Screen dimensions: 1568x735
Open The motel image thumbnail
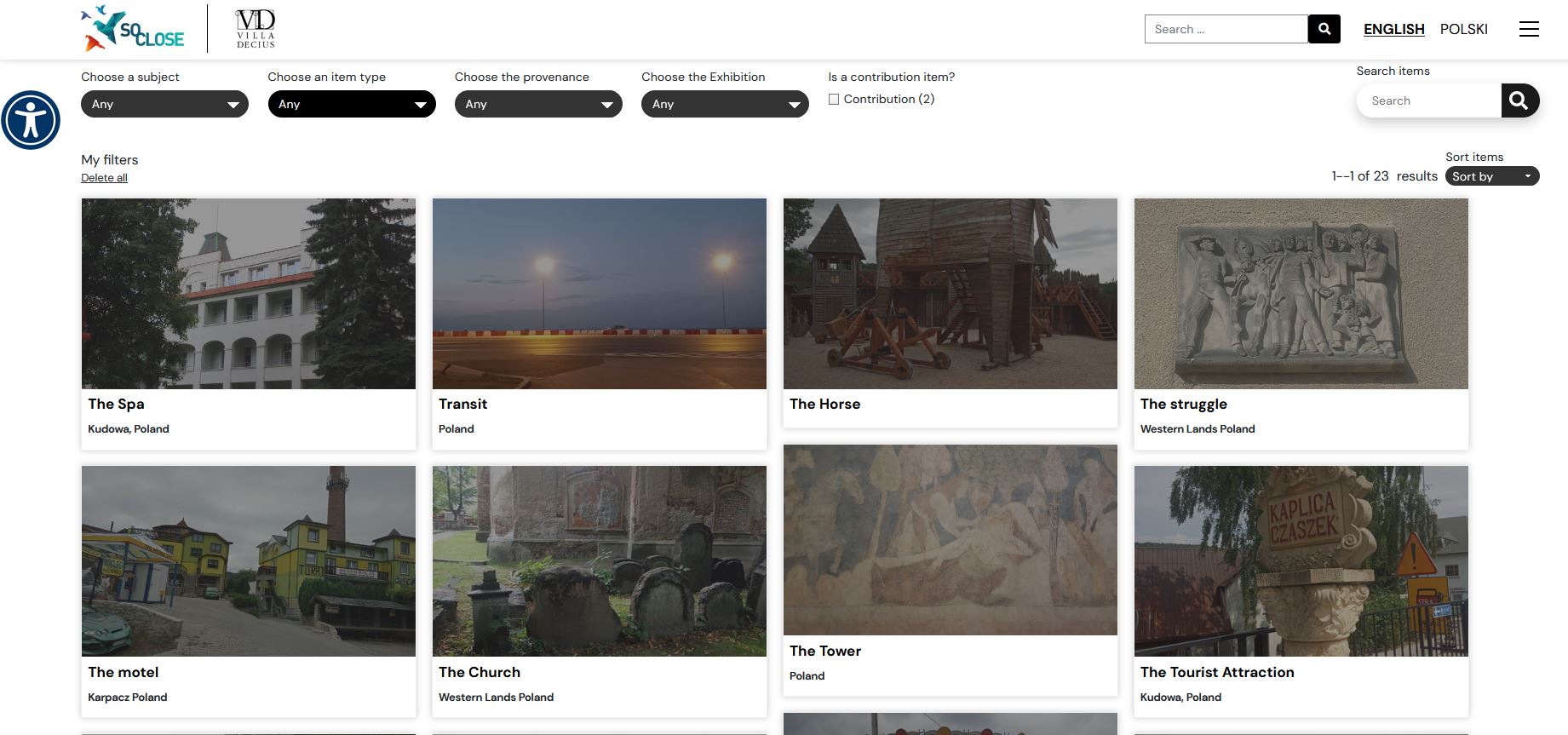(x=249, y=561)
